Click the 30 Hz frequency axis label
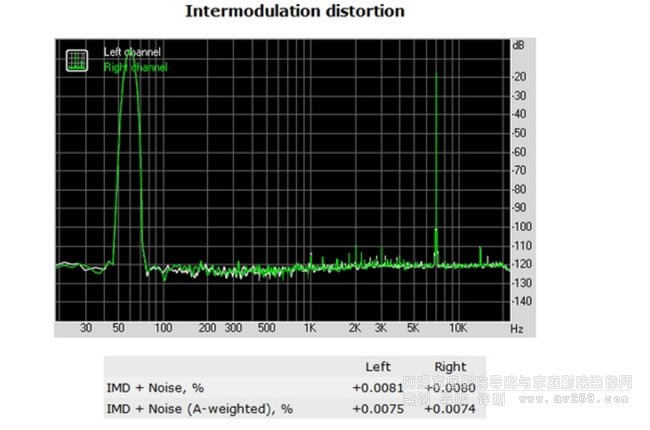This screenshot has height=430, width=650. coord(86,328)
